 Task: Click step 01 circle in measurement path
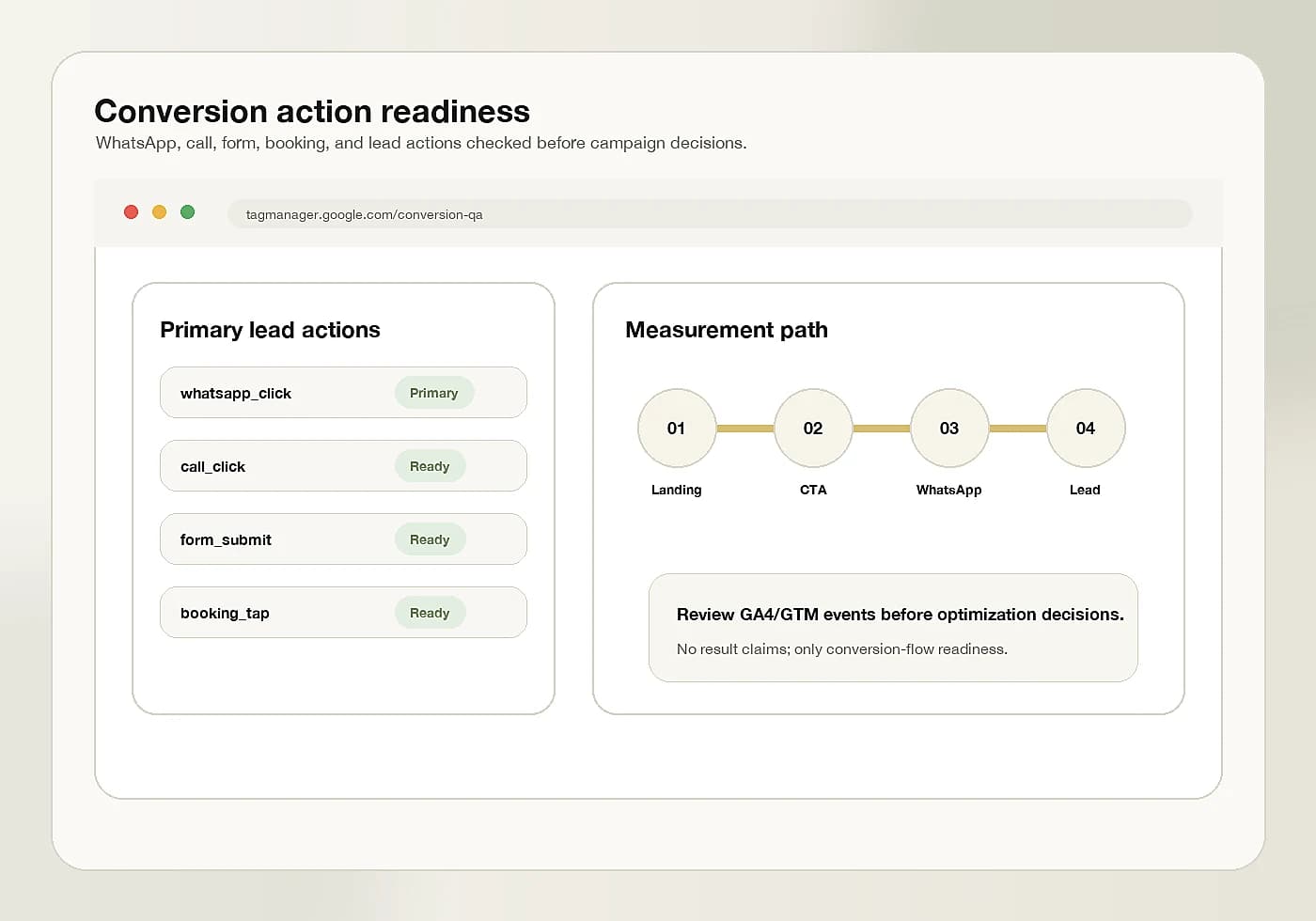pos(677,429)
